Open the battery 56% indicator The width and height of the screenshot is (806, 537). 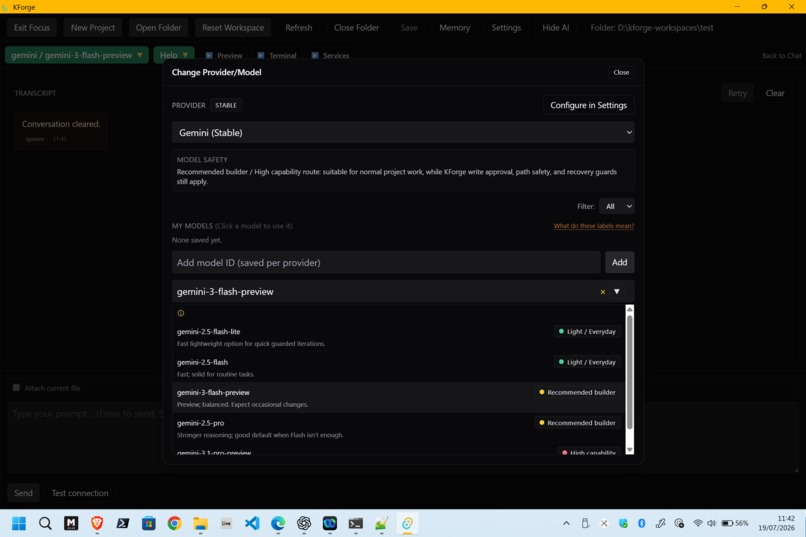click(x=735, y=523)
